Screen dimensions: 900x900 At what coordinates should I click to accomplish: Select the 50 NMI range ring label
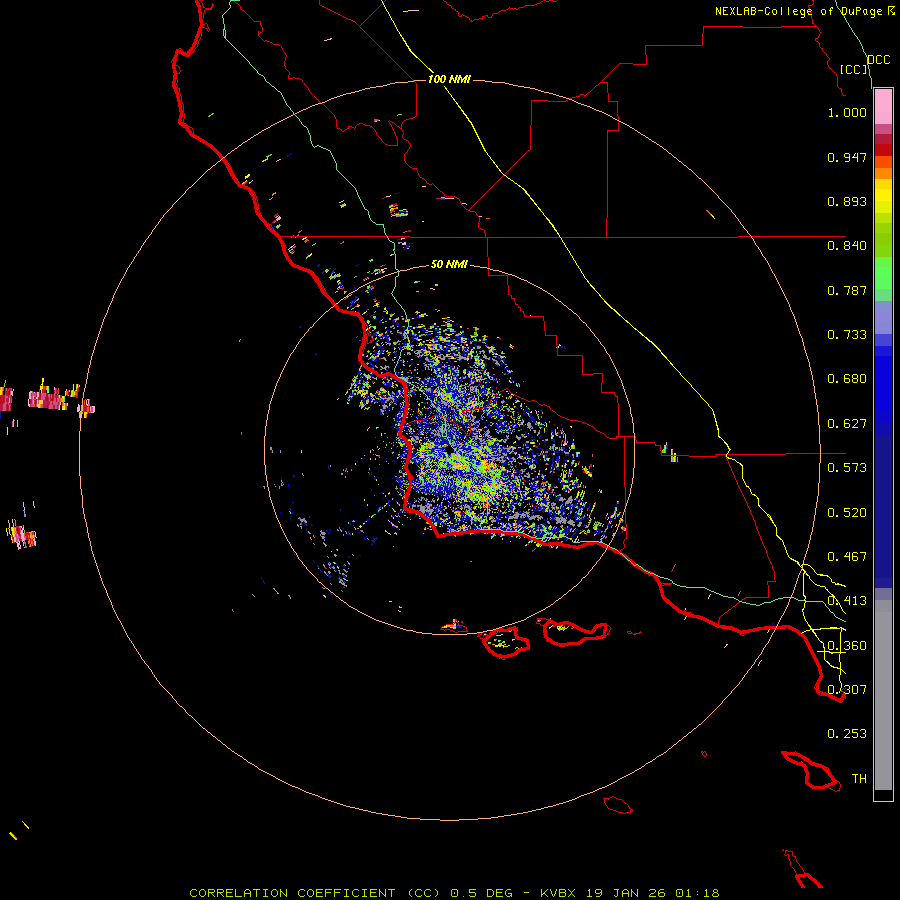pos(449,264)
